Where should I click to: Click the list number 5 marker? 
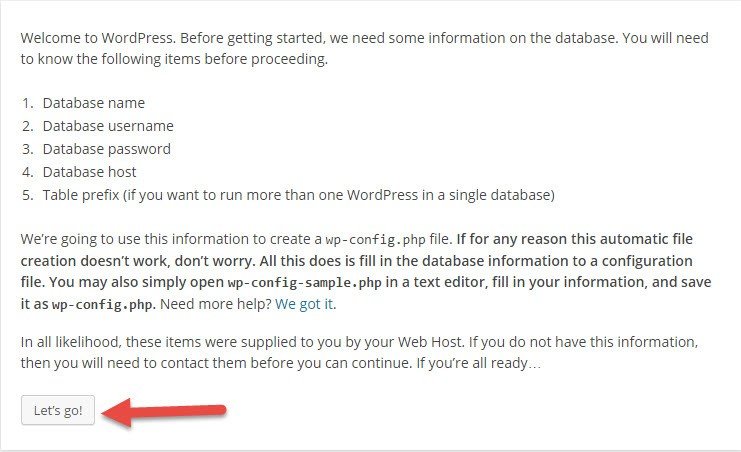tap(27, 193)
